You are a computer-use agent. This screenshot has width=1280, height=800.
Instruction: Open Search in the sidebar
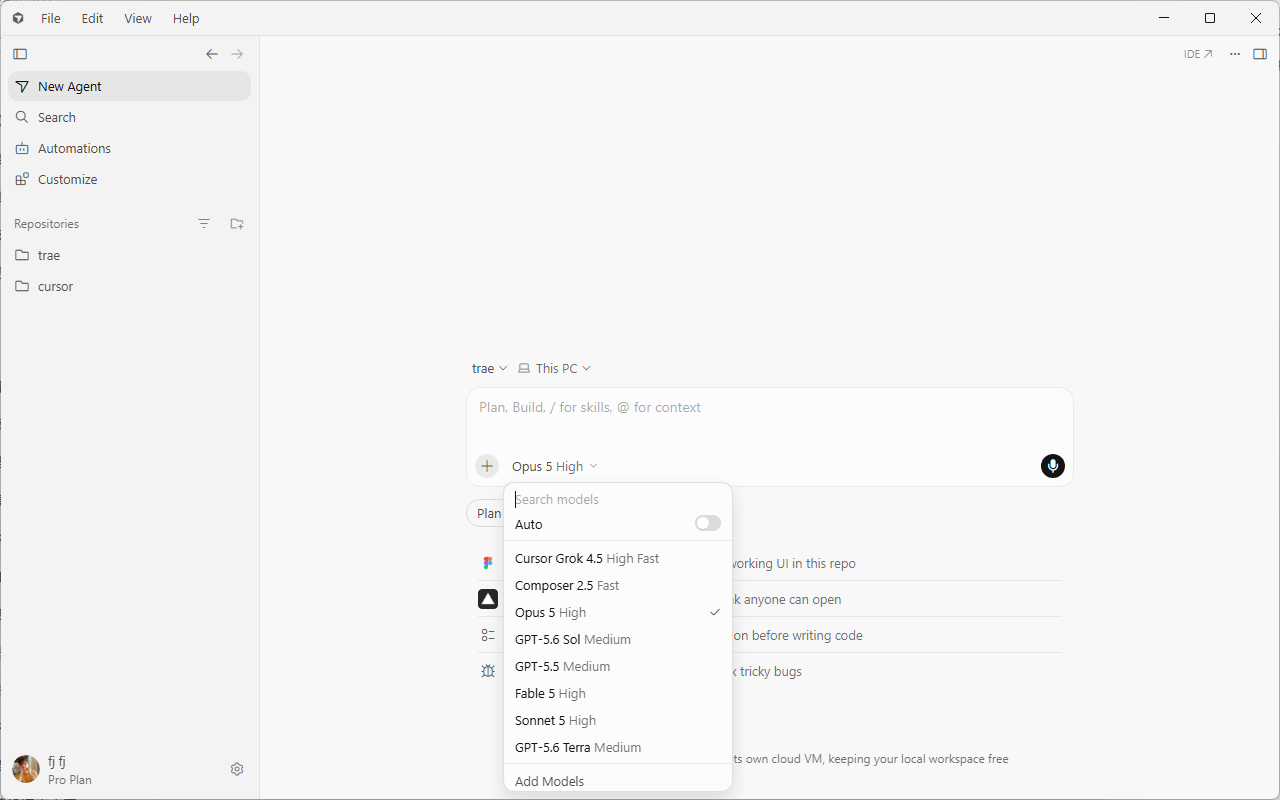[129, 117]
